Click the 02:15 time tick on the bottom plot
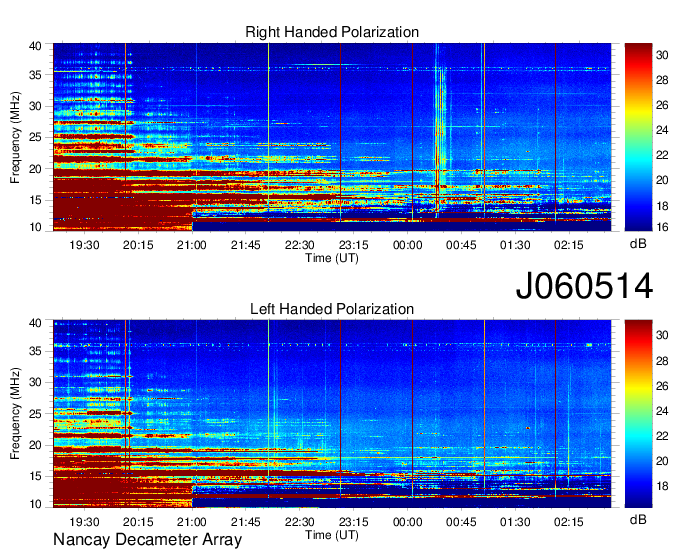Image resolution: width=680 pixels, height=552 pixels. pyautogui.click(x=569, y=522)
